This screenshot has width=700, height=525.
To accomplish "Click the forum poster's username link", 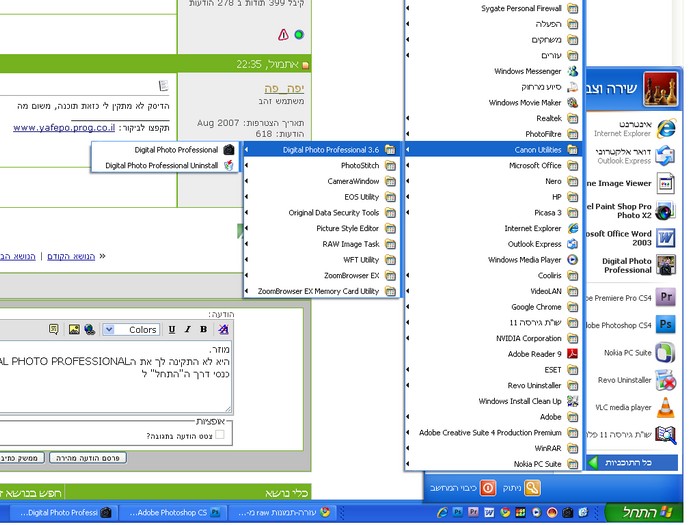I will (284, 88).
